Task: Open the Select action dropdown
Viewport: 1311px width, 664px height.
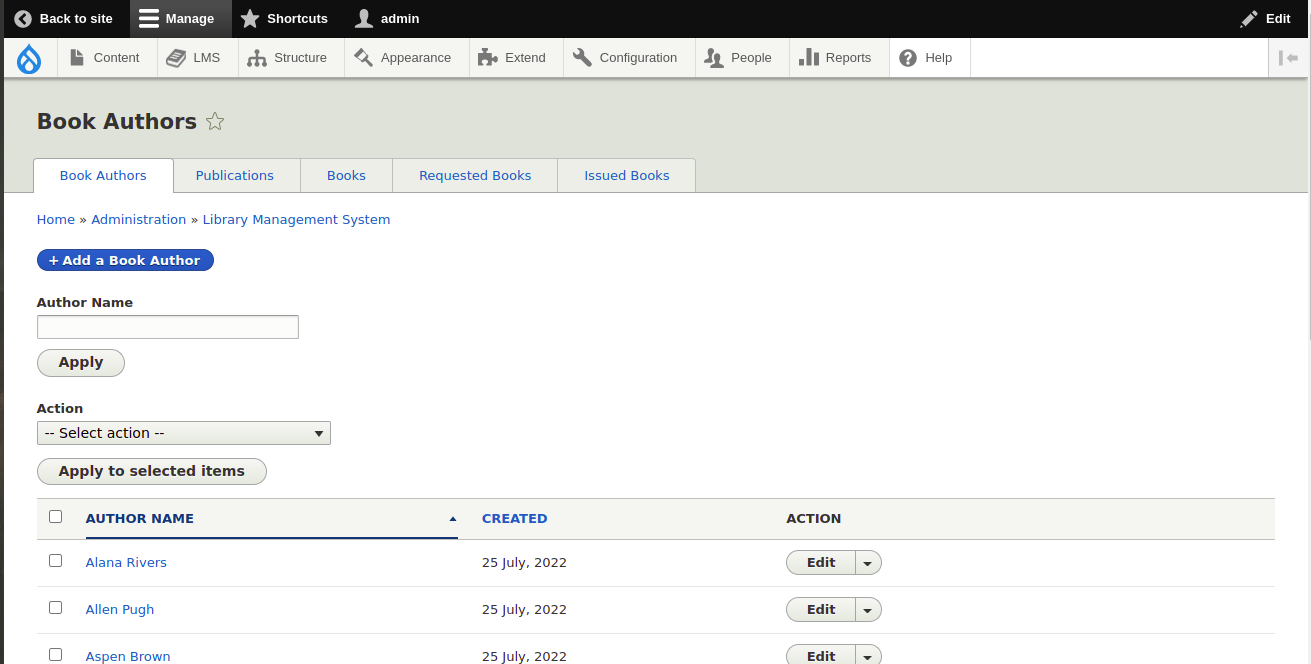Action: [184, 432]
